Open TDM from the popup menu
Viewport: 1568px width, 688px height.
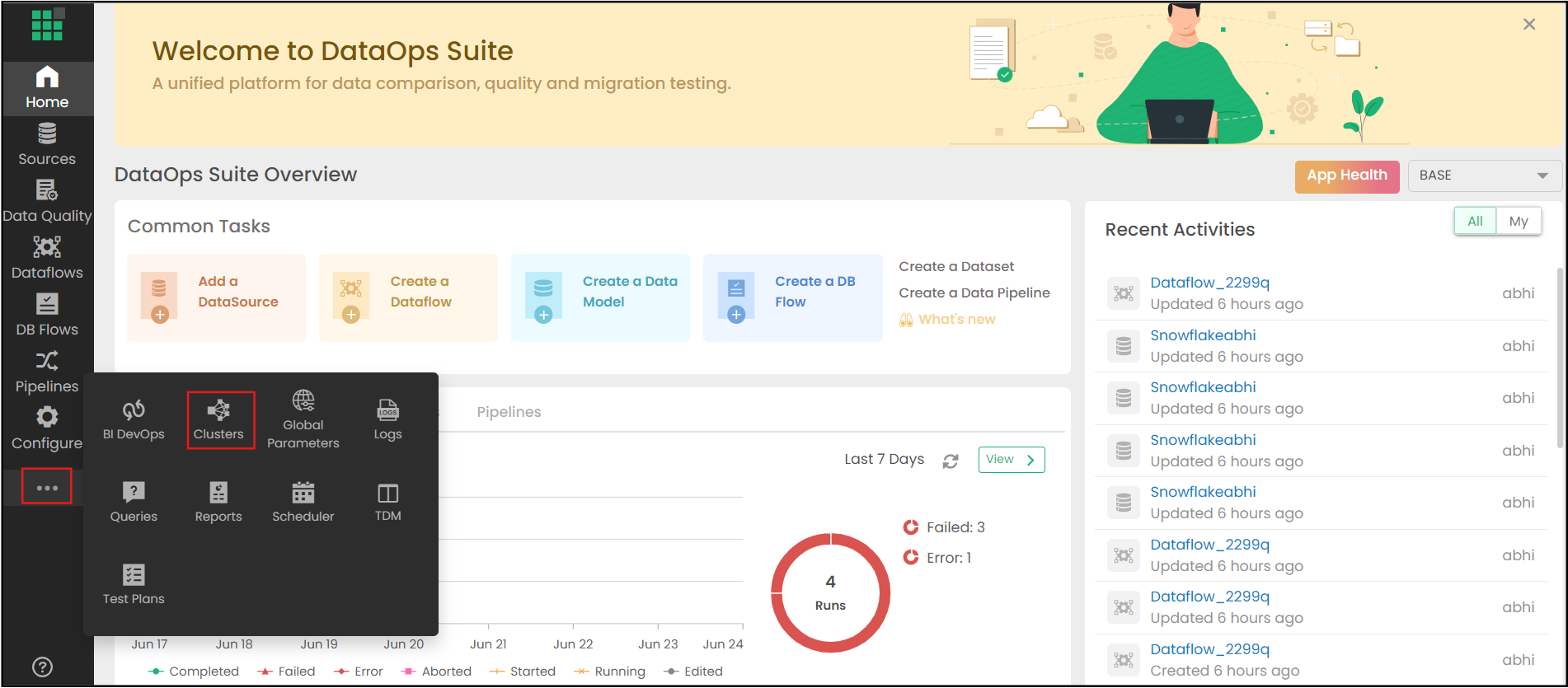(x=387, y=503)
